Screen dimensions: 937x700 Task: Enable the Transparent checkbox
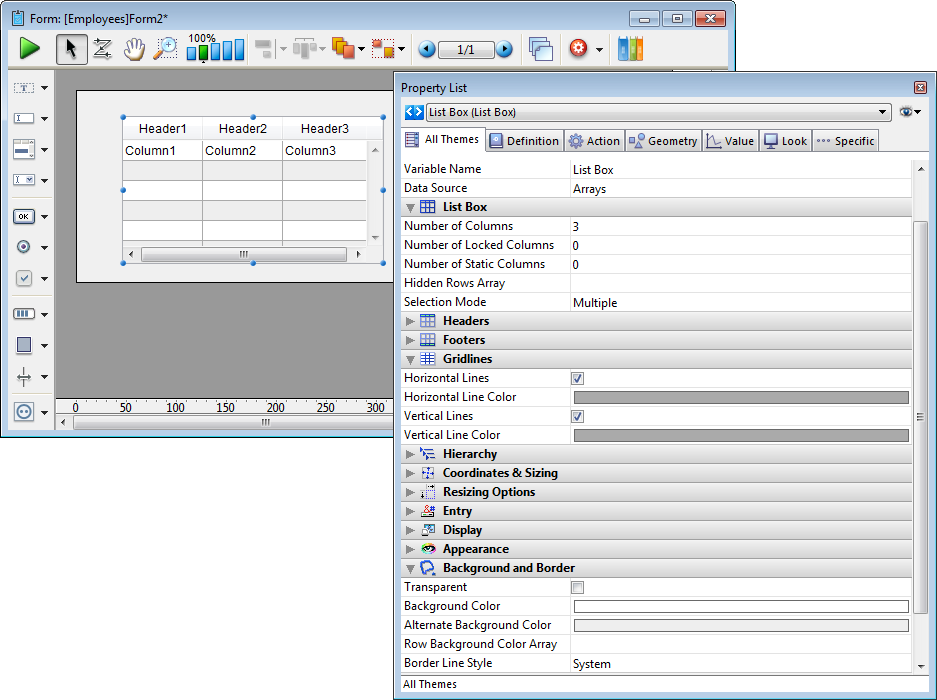(x=577, y=588)
